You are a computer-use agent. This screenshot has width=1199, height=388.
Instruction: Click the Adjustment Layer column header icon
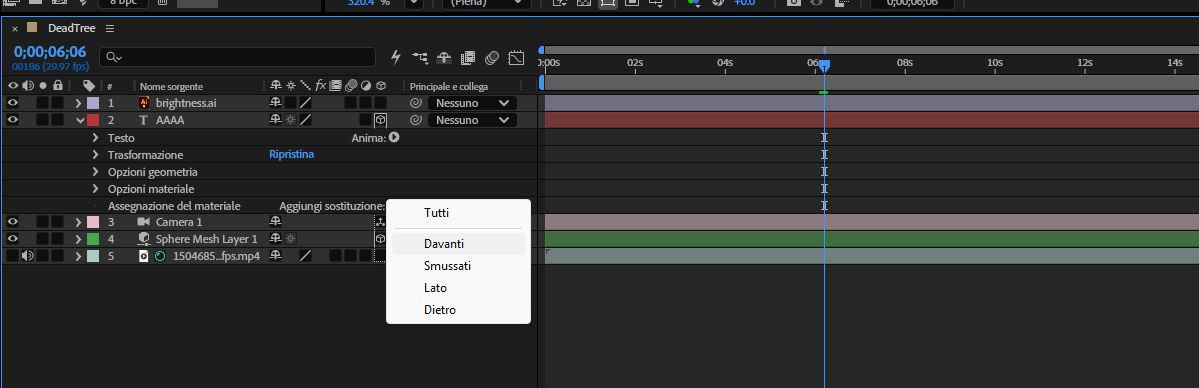365,86
